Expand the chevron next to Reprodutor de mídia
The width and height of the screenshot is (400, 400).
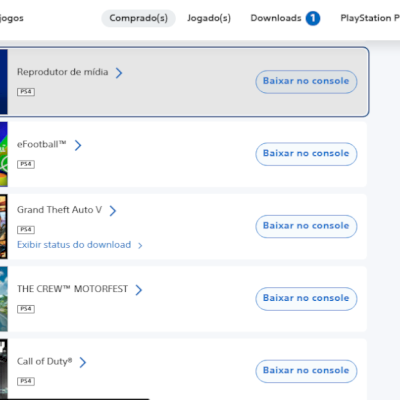pos(119,73)
